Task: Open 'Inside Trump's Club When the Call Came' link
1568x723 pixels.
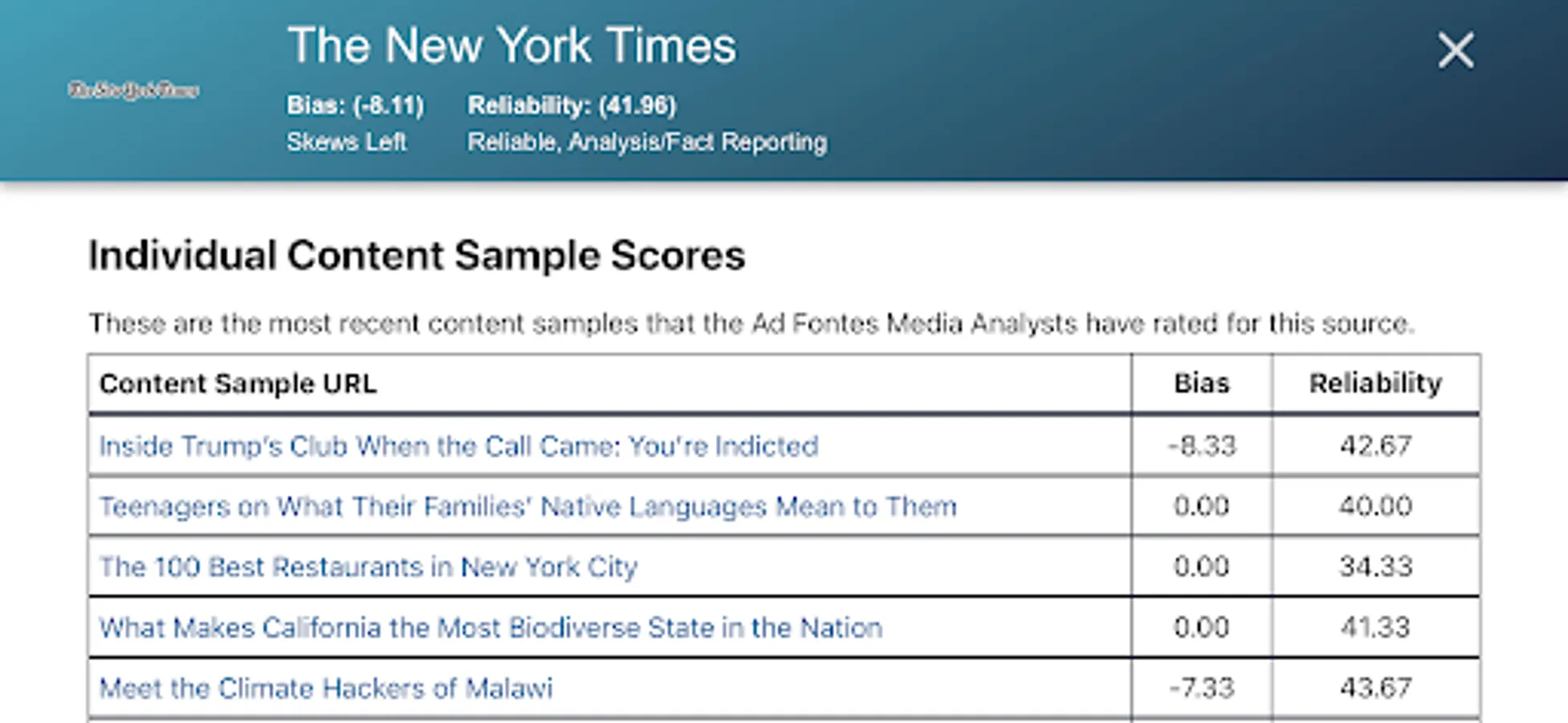Action: coord(458,446)
